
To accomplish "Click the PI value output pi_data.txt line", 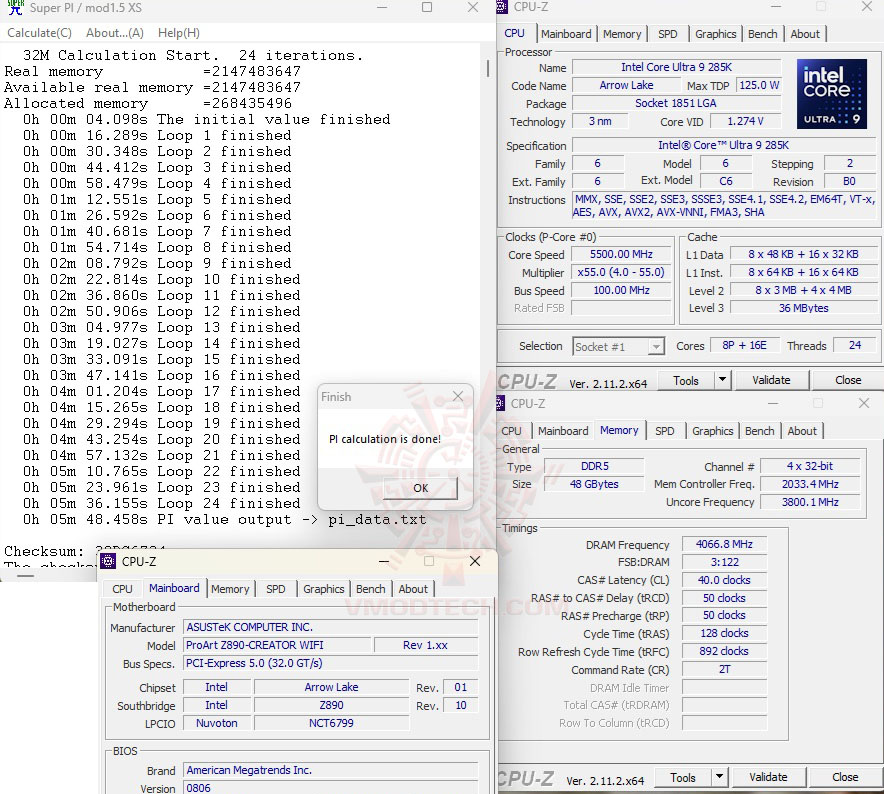I will coord(224,519).
